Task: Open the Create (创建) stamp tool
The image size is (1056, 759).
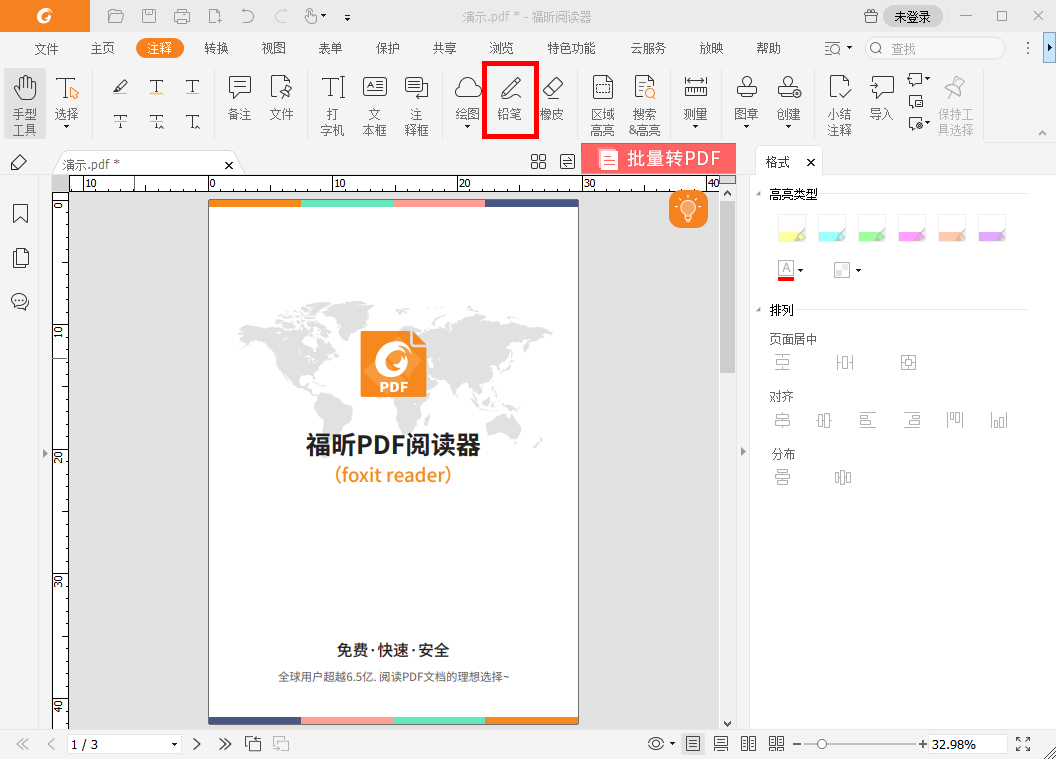Action: coord(789,101)
